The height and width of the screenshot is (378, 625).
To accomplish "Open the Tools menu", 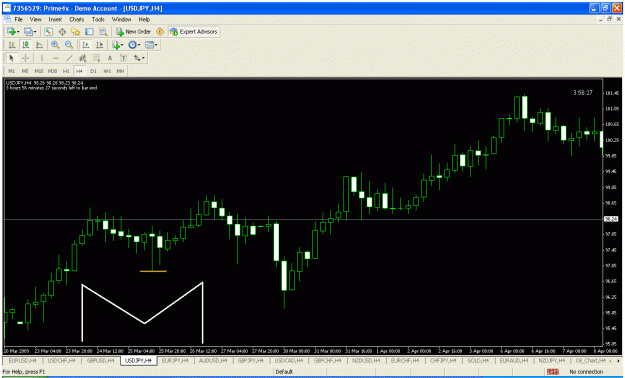I will 98,19.
